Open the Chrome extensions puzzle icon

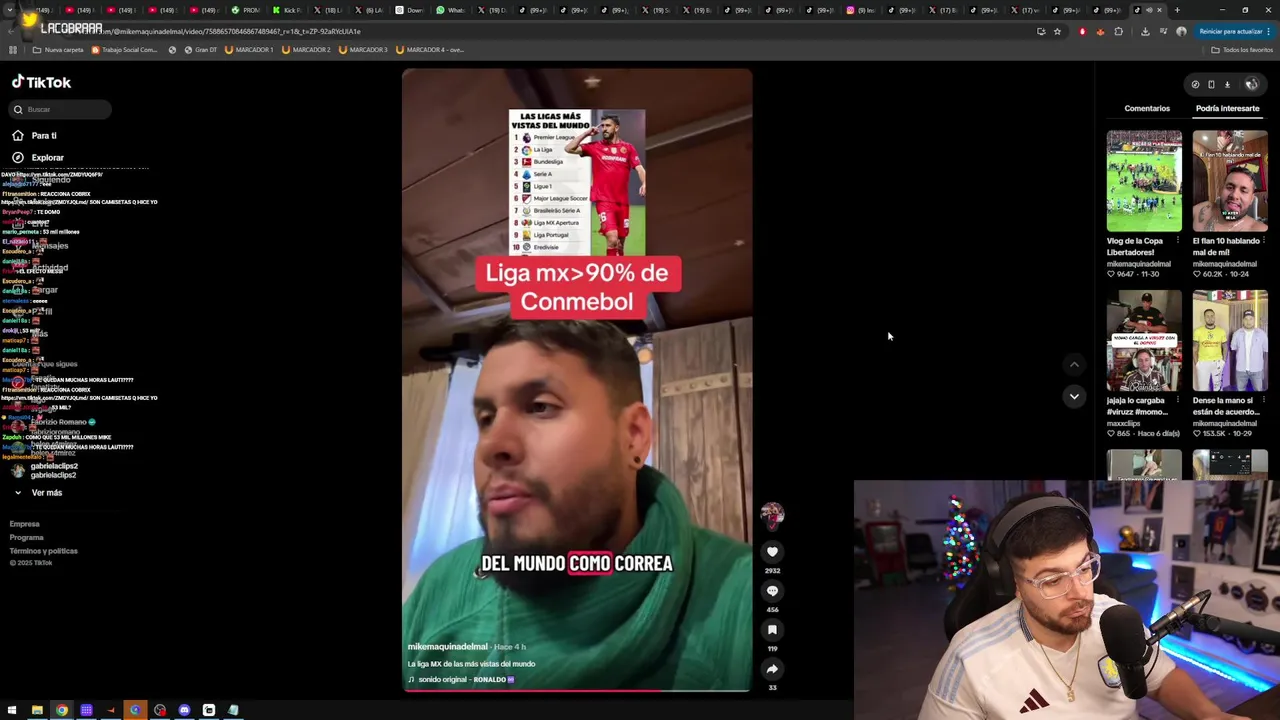[x=1118, y=31]
